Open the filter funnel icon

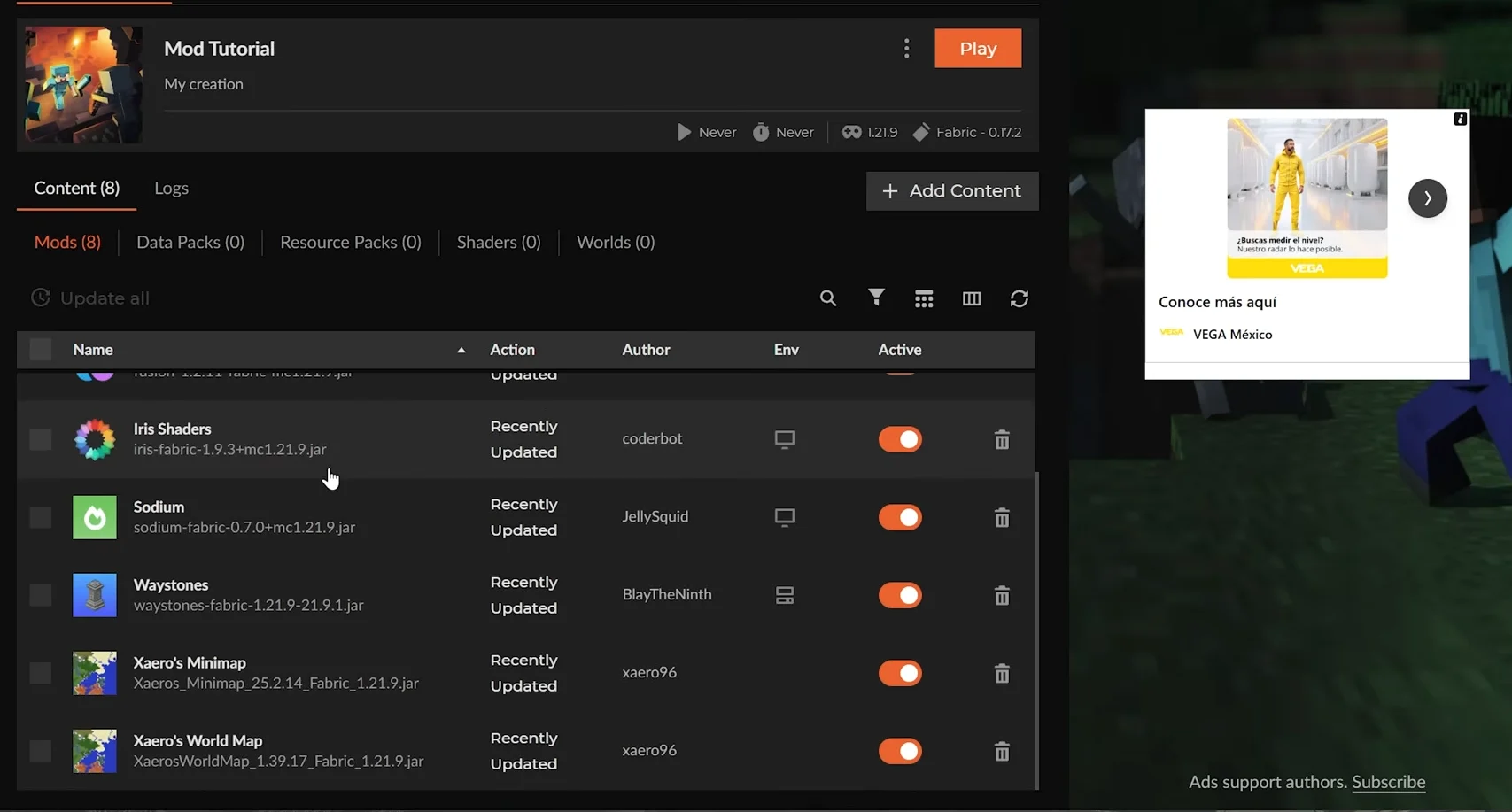coord(876,298)
